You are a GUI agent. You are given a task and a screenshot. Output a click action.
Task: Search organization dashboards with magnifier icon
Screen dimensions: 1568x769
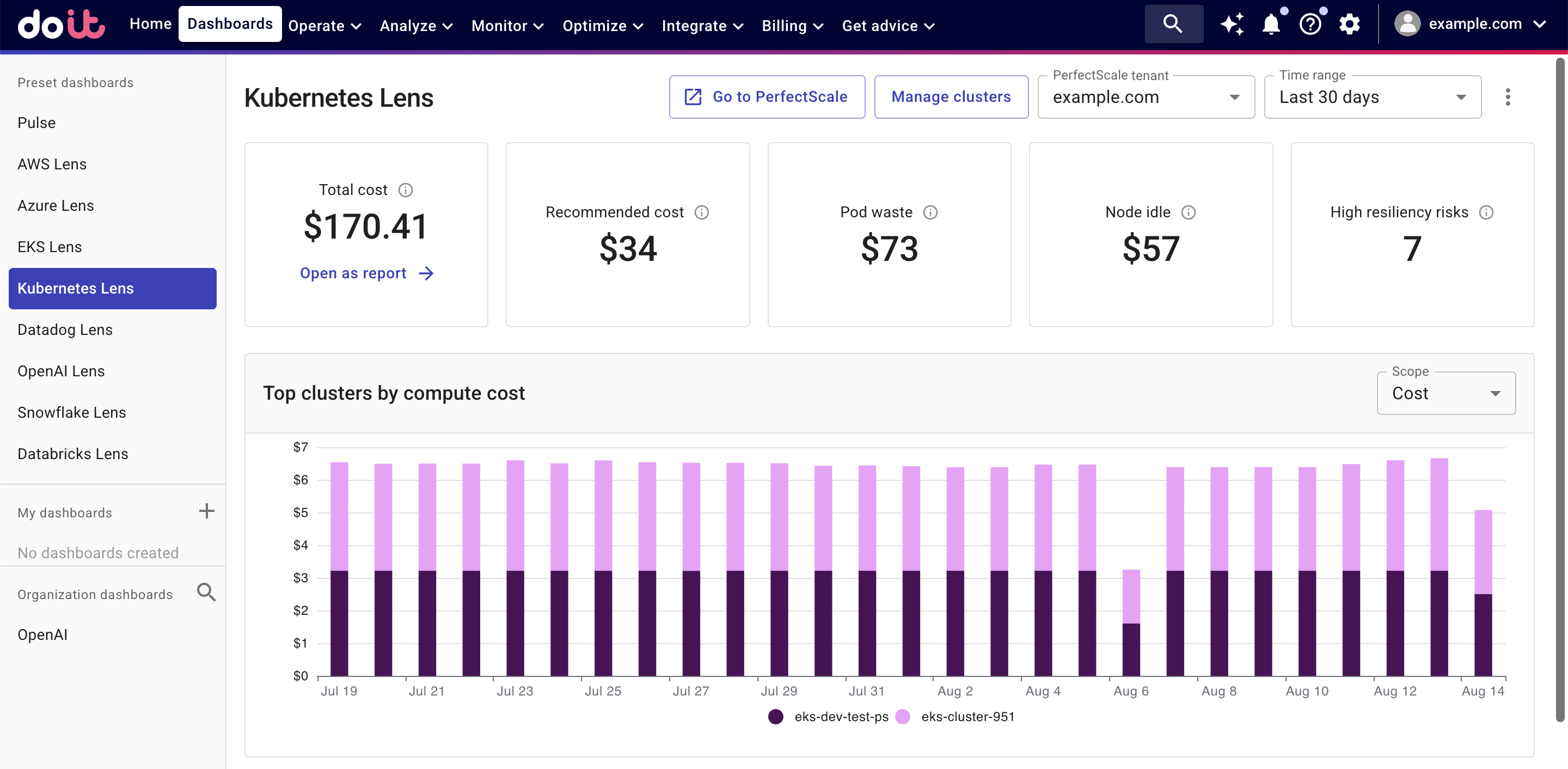click(206, 592)
